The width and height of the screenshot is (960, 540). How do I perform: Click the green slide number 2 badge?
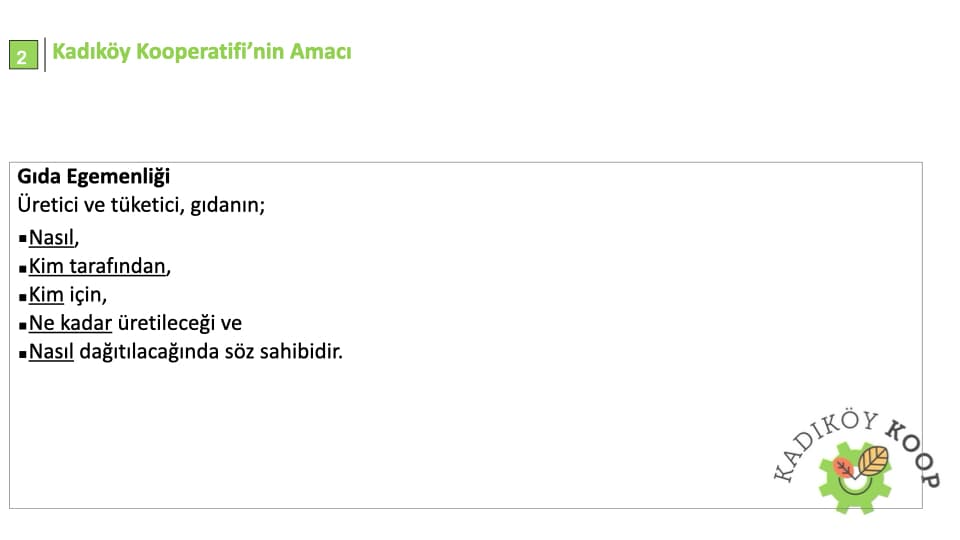coord(22,56)
